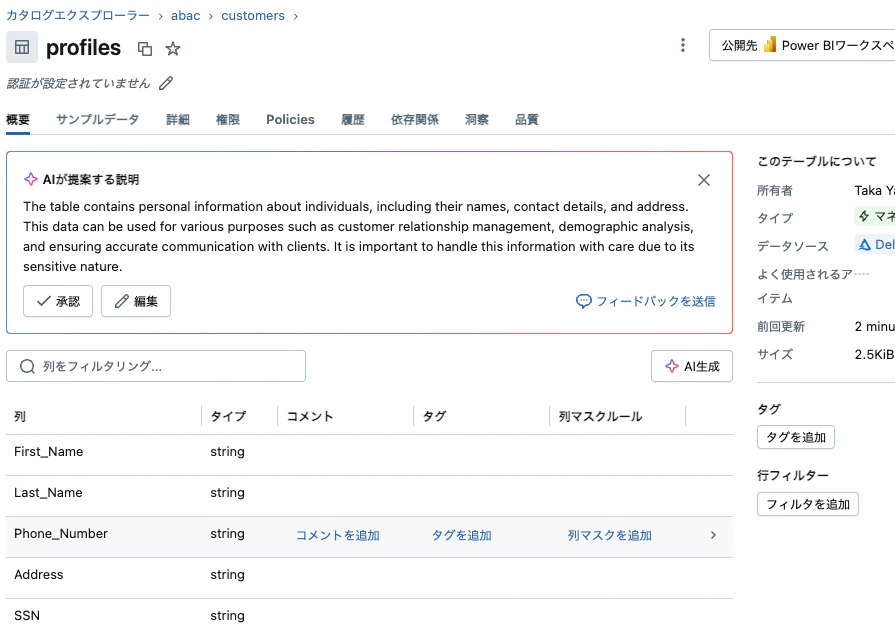Select the Address column row
The height and width of the screenshot is (638, 895).
[x=369, y=578]
